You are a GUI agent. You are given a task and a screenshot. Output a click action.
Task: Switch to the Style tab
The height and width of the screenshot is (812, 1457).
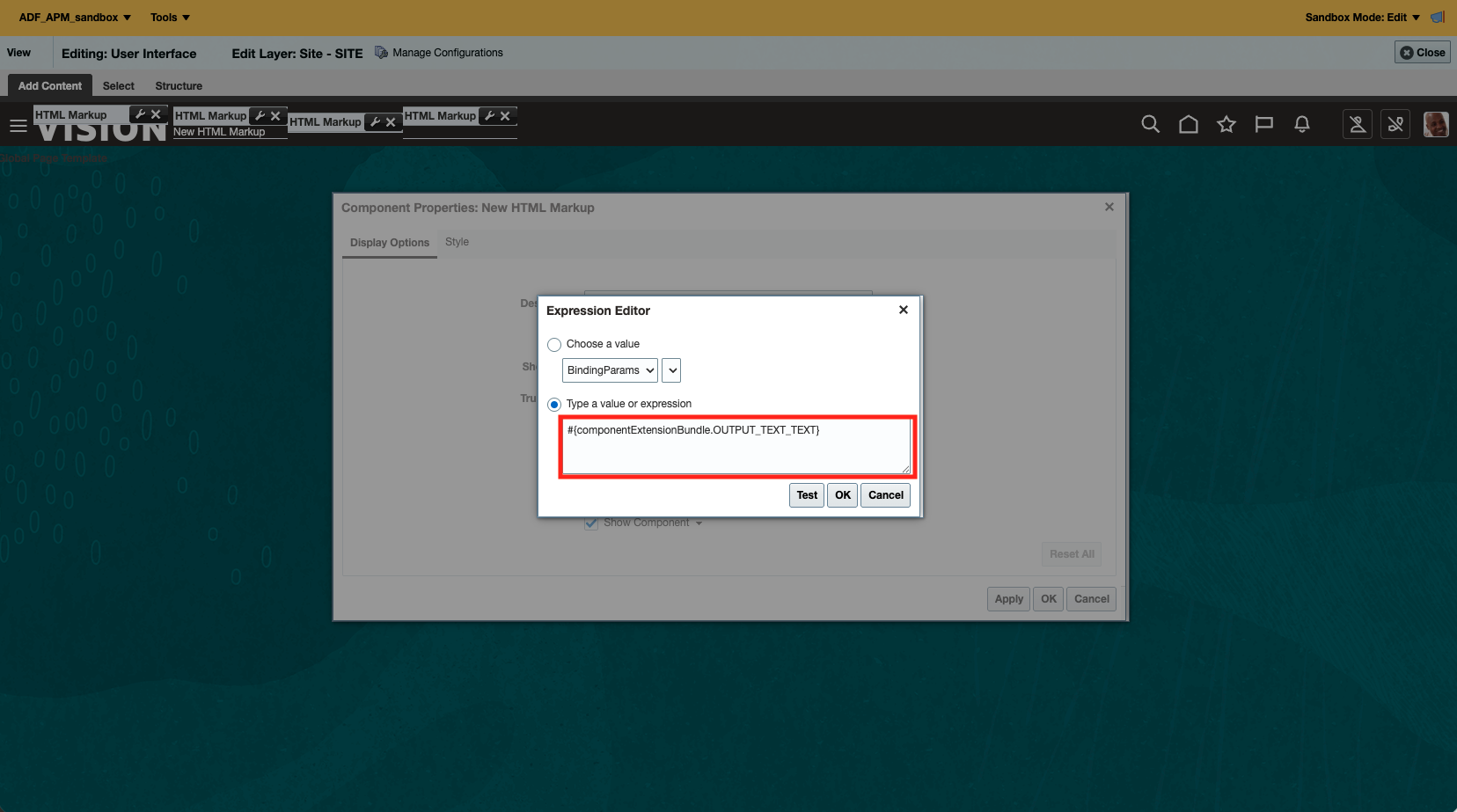pos(457,242)
